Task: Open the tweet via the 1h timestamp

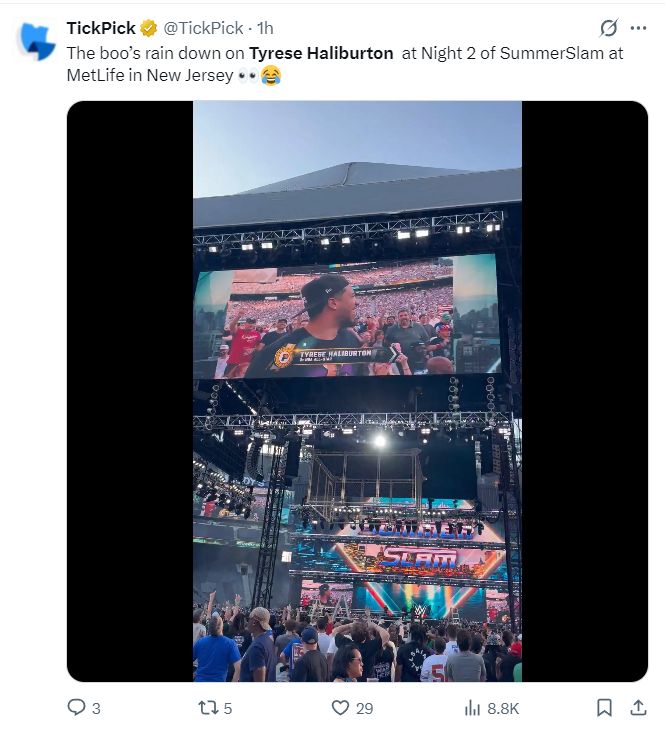Action: [265, 28]
